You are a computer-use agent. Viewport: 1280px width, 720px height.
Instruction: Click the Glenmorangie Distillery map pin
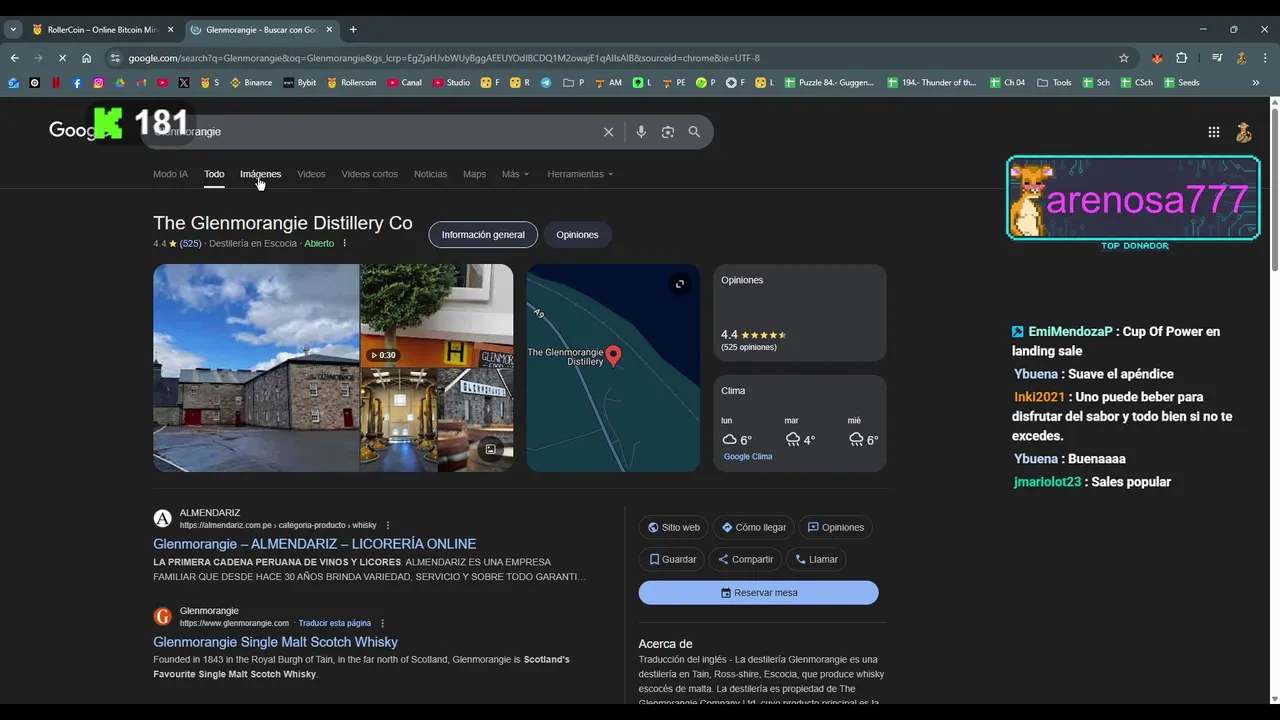click(x=614, y=355)
